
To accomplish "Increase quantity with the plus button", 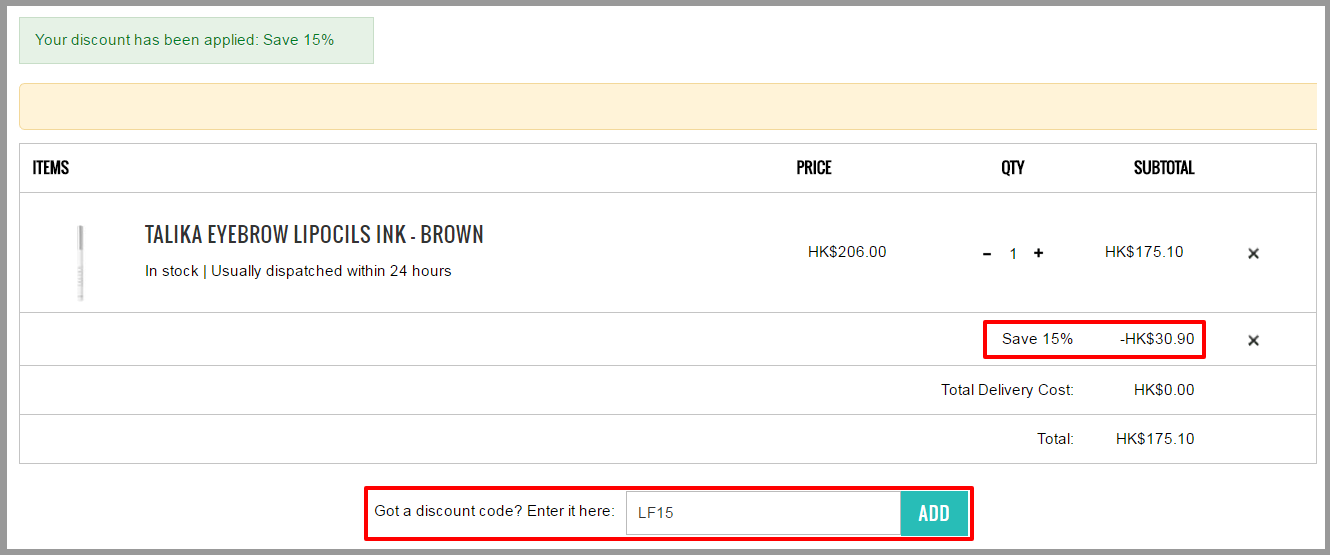I will [1038, 253].
